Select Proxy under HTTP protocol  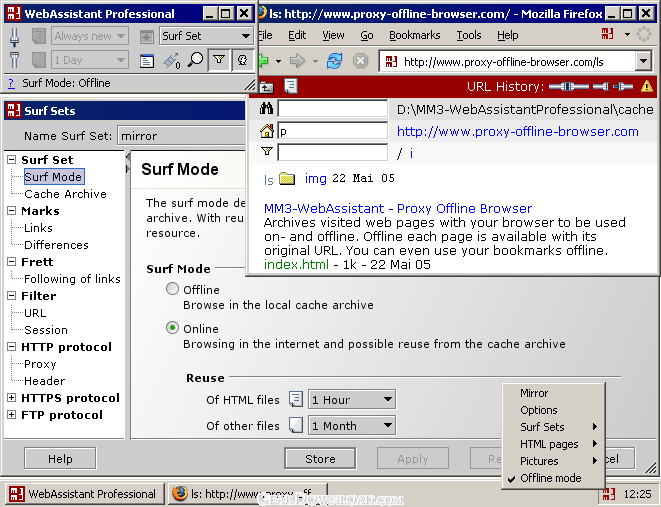(40, 364)
